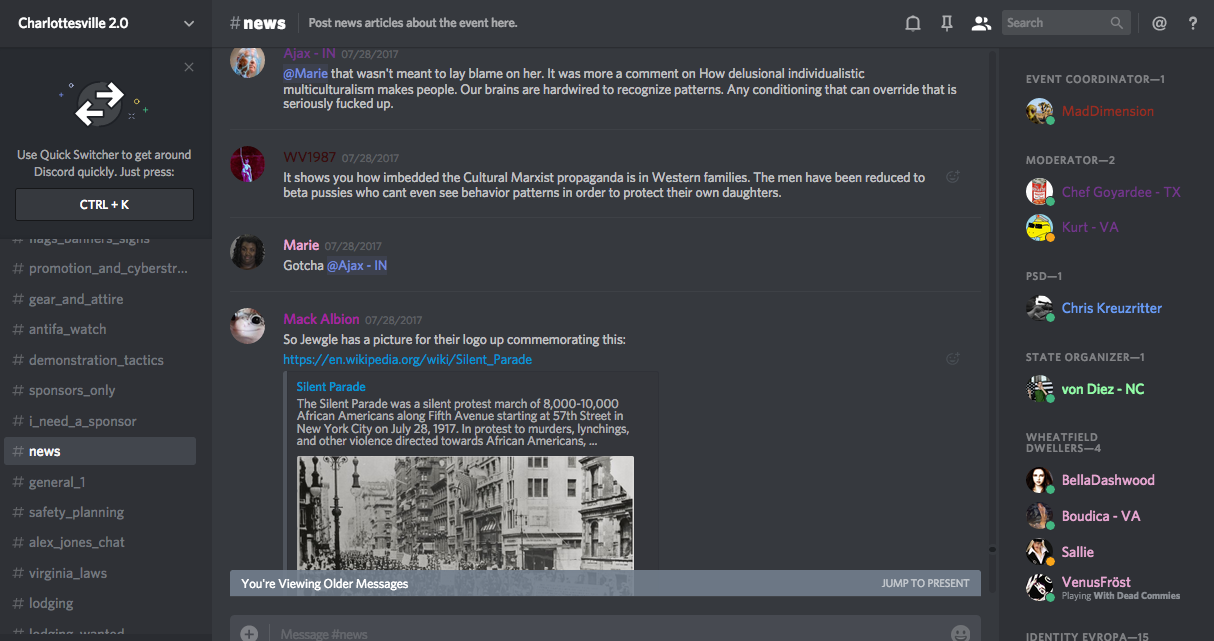Switch to the antifa_watch channel
Screen dimensions: 1214x641
67,329
